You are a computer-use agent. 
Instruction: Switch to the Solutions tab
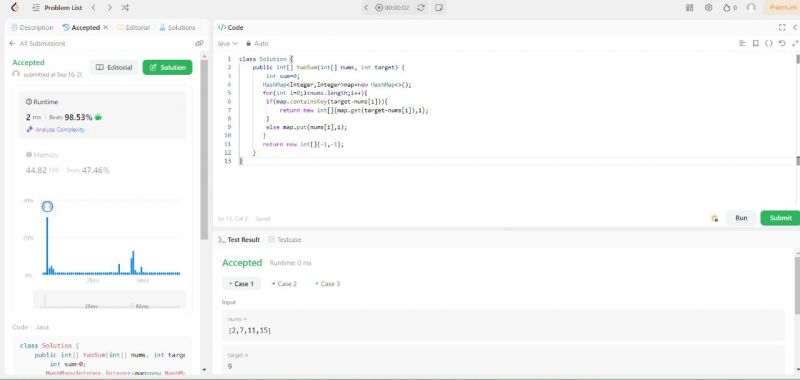click(x=177, y=28)
